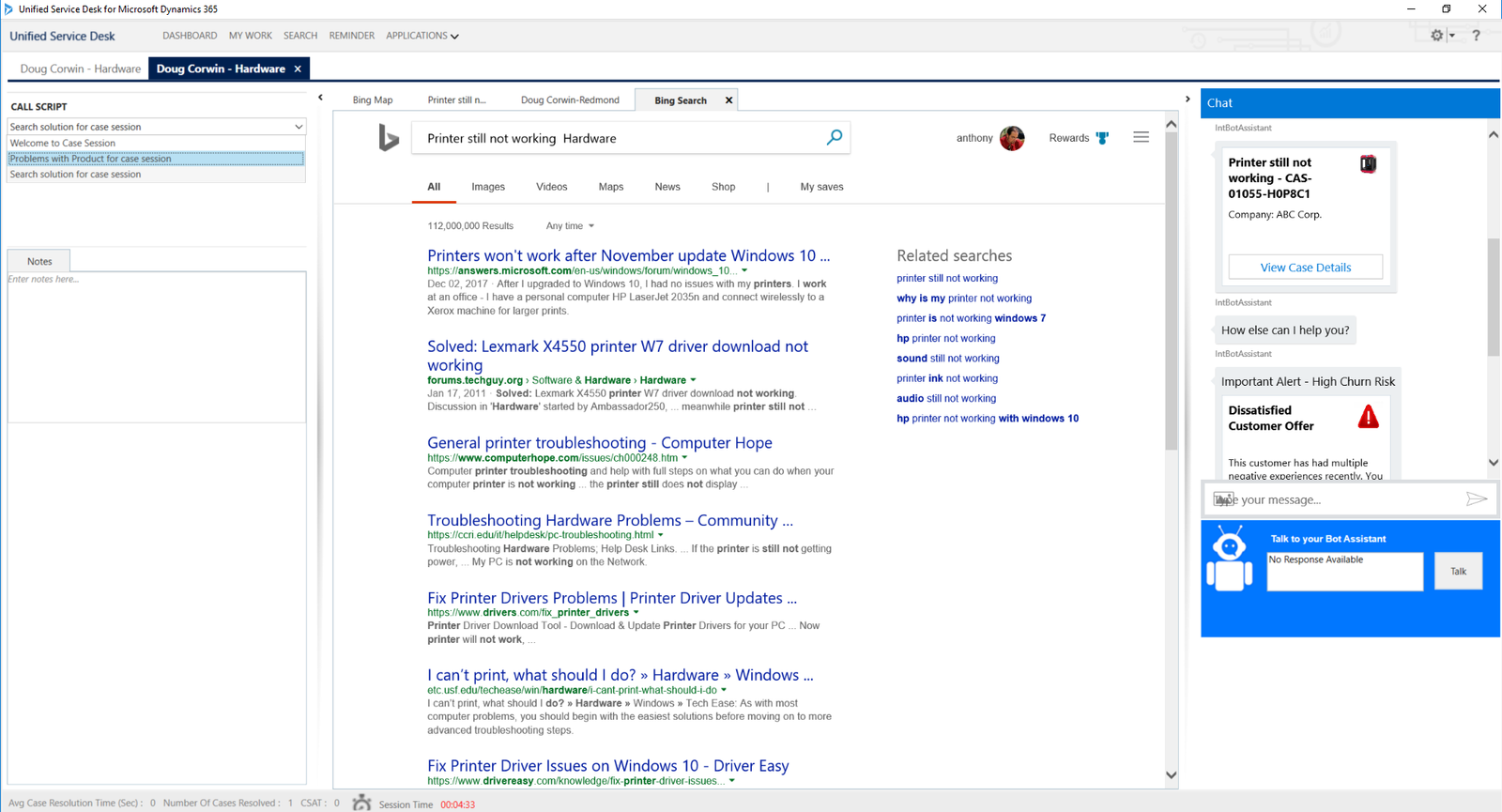1502x812 pixels.
Task: Click the browser vertical scrollbar thumb
Action: pyautogui.click(x=1171, y=291)
